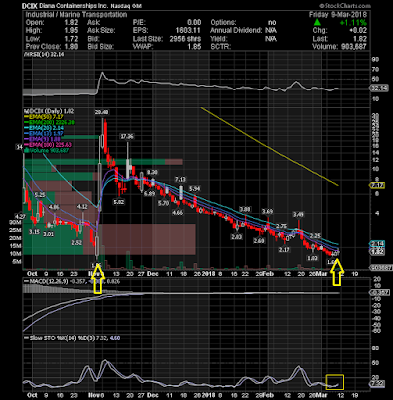Click the EPS value 1803.11

click(x=189, y=31)
